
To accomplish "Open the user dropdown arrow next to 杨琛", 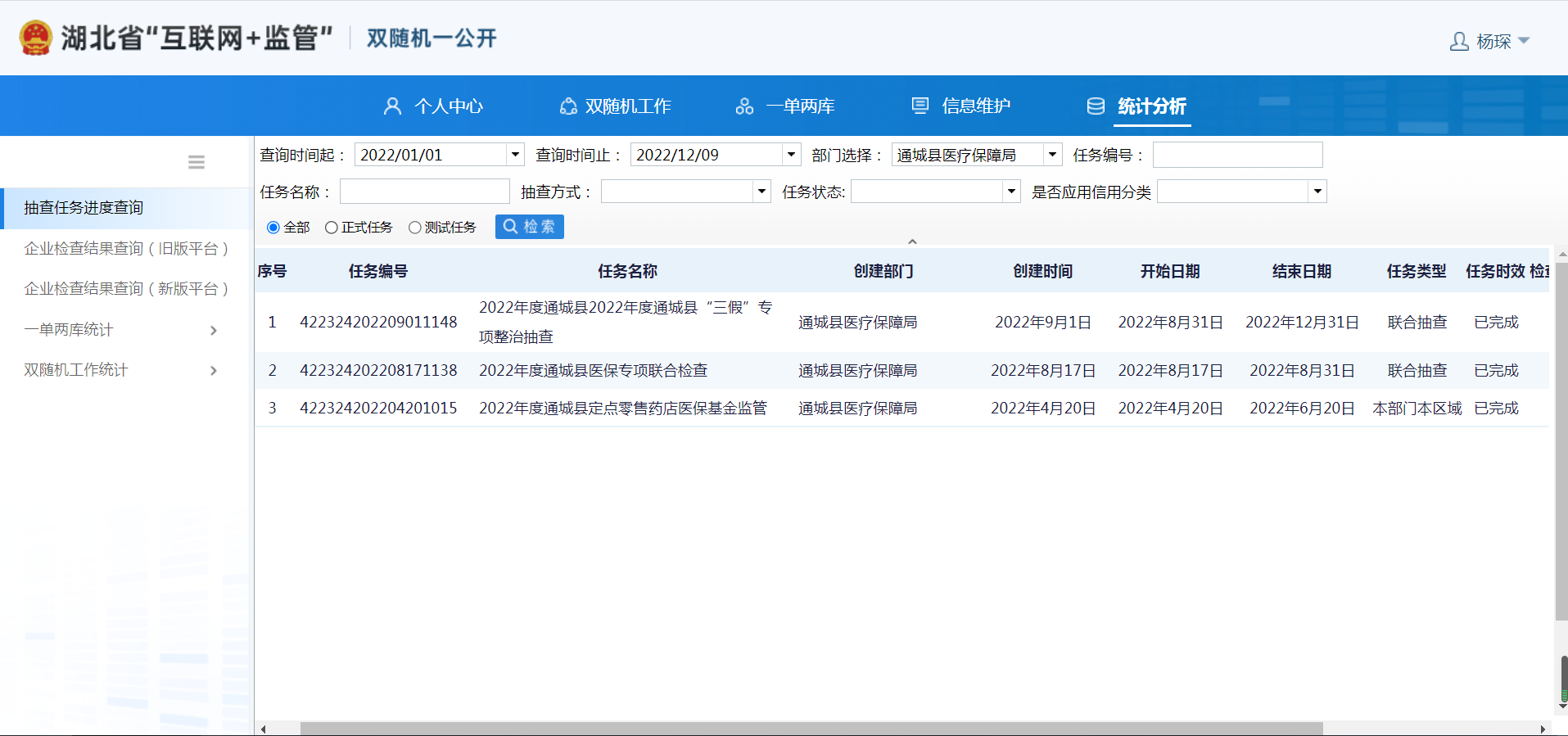I will pyautogui.click(x=1524, y=40).
